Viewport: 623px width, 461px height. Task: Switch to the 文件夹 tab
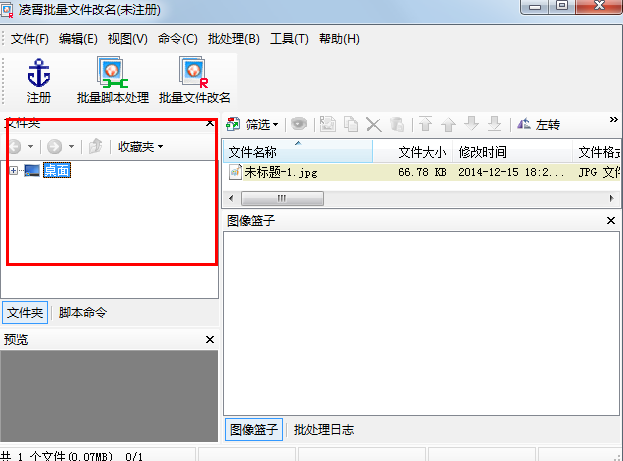coord(25,312)
